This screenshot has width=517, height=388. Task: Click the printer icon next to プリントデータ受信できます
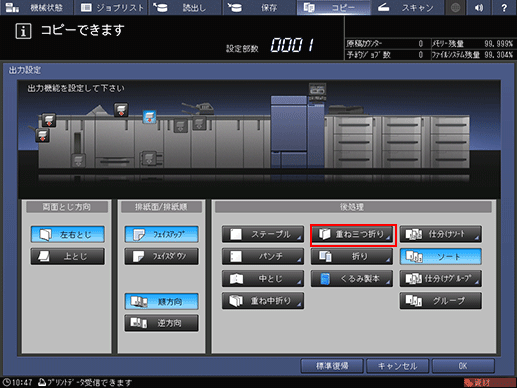tap(42, 382)
